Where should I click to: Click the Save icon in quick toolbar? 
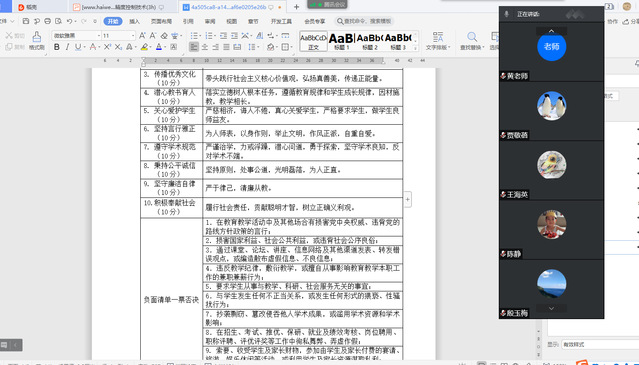point(26,21)
